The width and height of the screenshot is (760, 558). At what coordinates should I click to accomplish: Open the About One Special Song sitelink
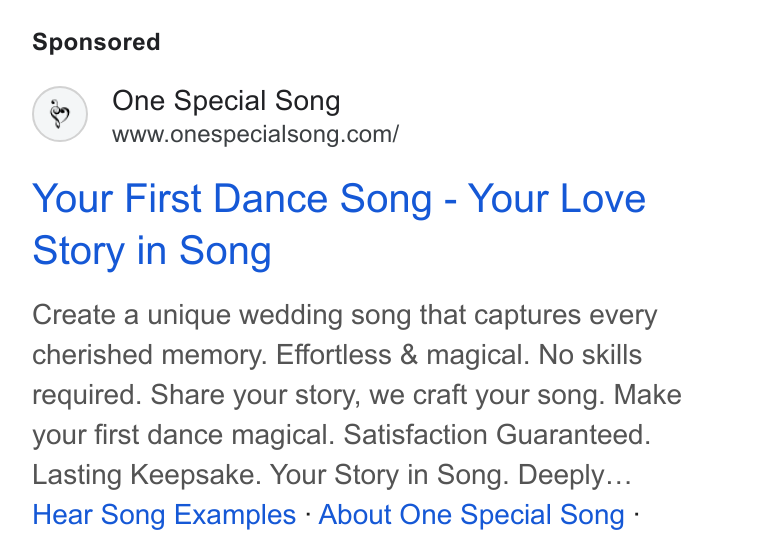pos(472,514)
